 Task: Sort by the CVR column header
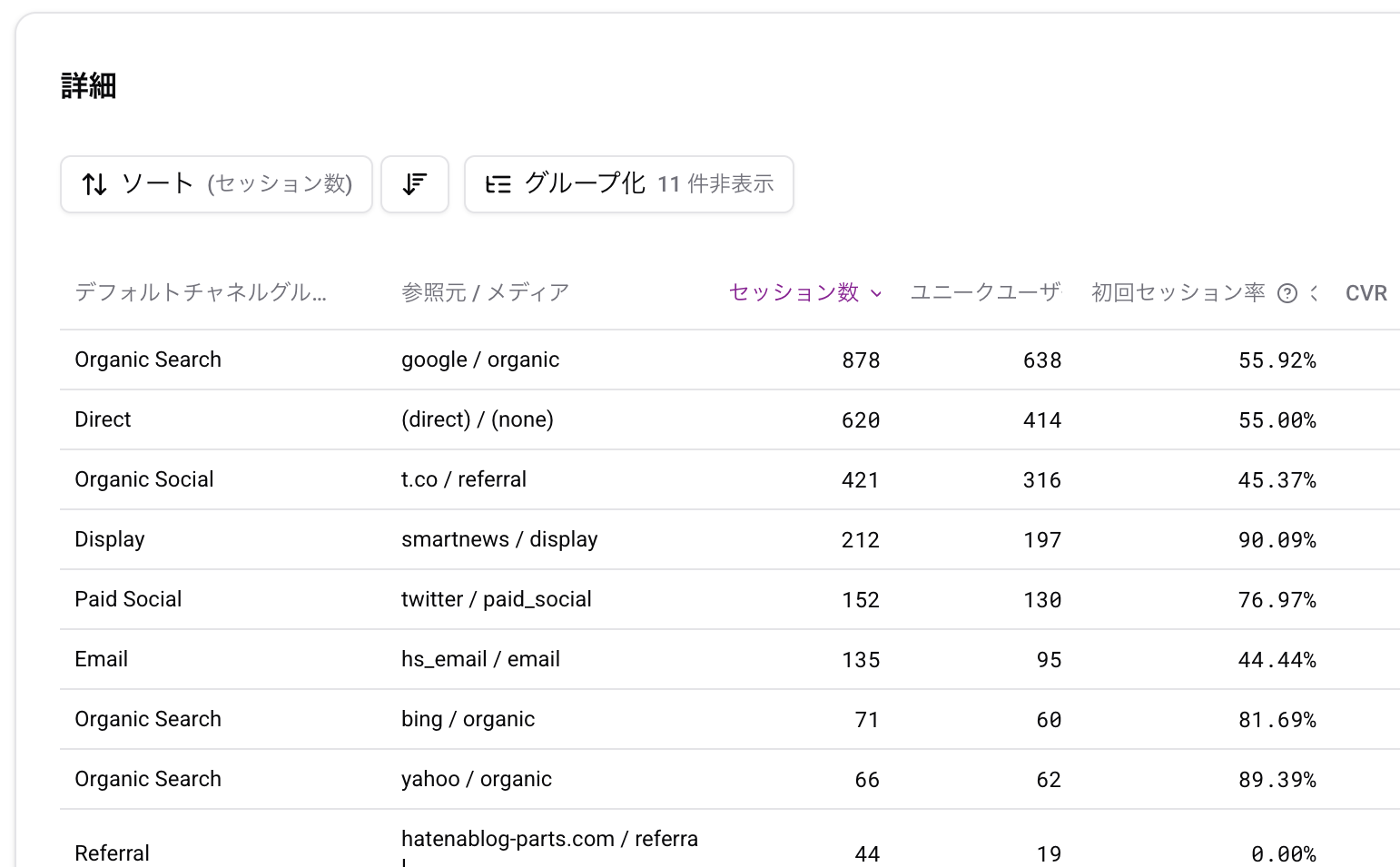coord(1365,293)
